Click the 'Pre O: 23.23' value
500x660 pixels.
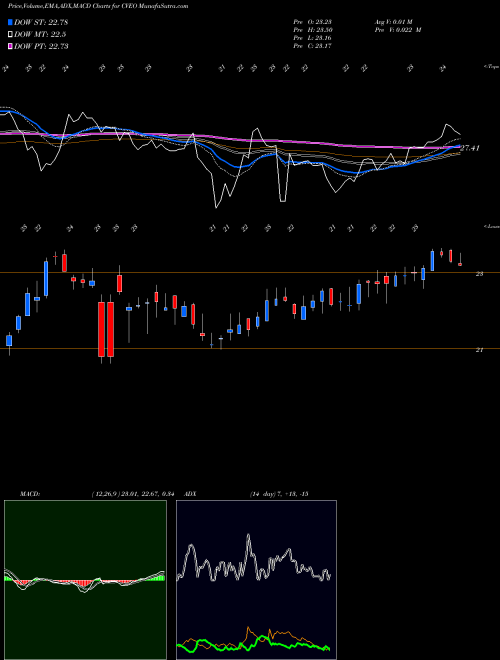[x=312, y=22]
